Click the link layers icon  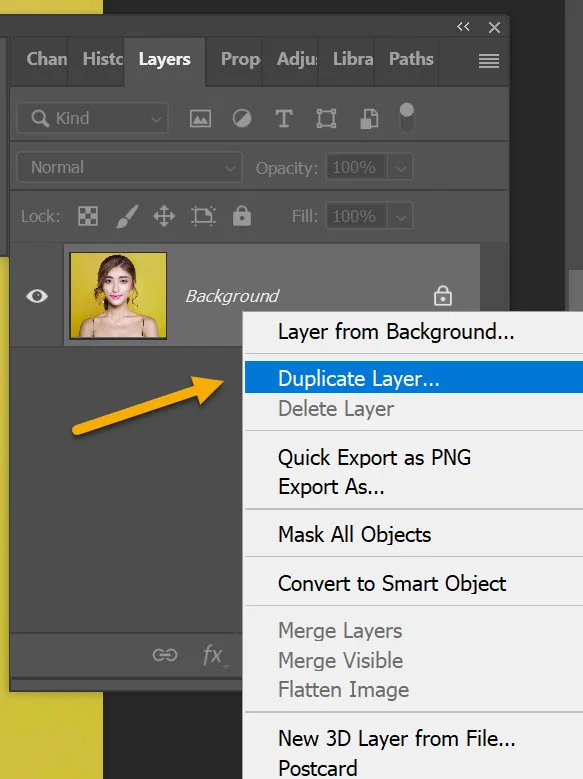tap(165, 655)
